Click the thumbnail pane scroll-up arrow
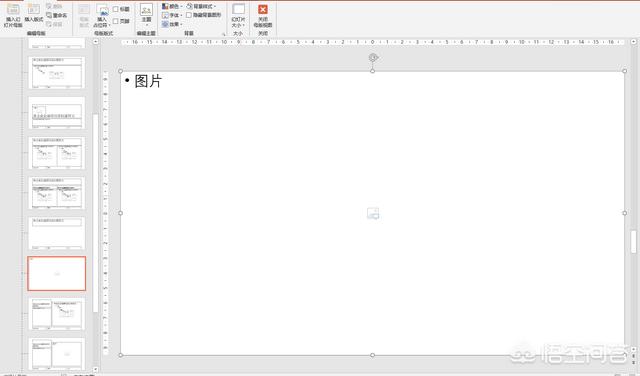640x376 pixels. coord(96,42)
